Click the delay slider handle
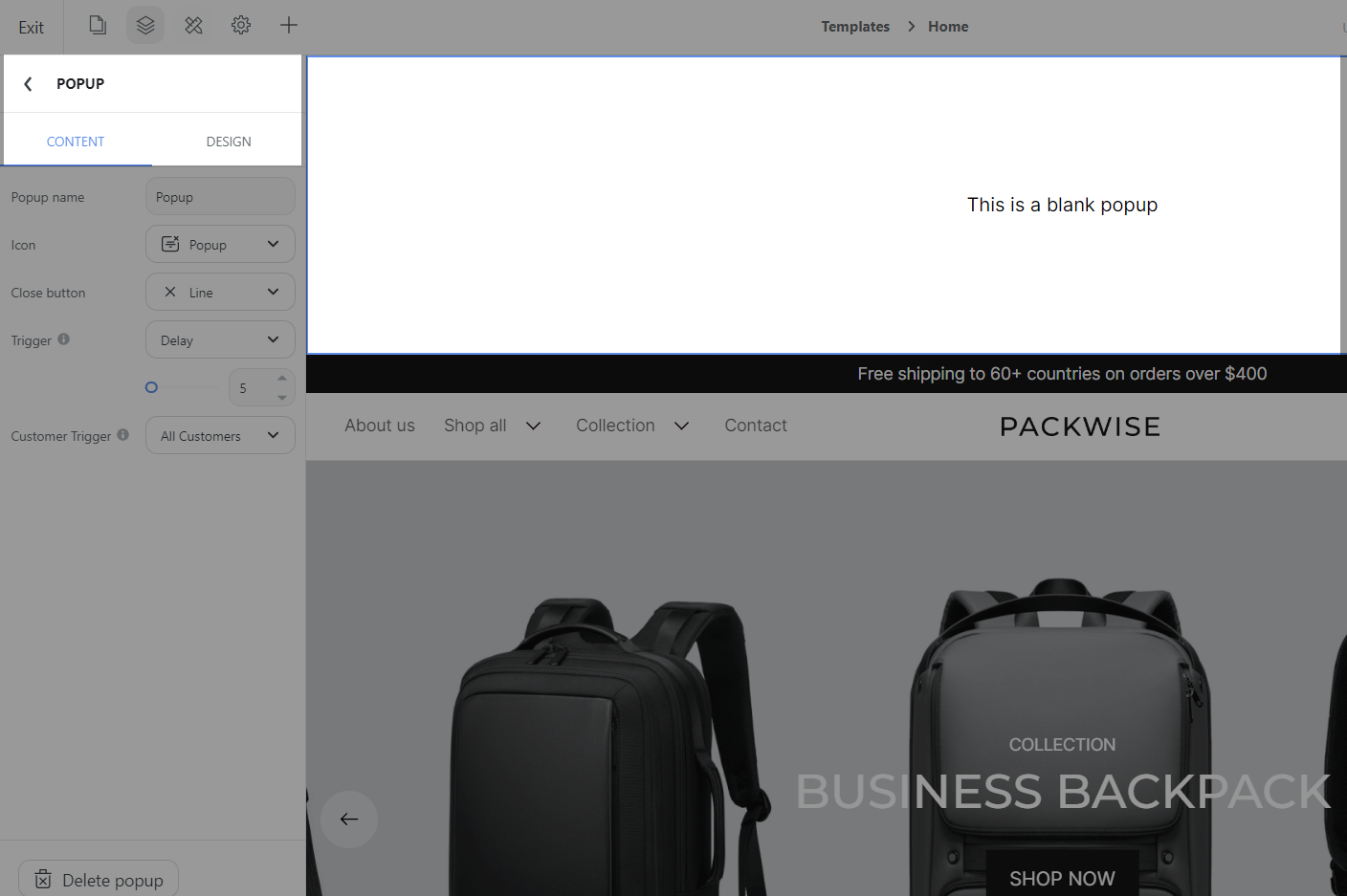 151,387
